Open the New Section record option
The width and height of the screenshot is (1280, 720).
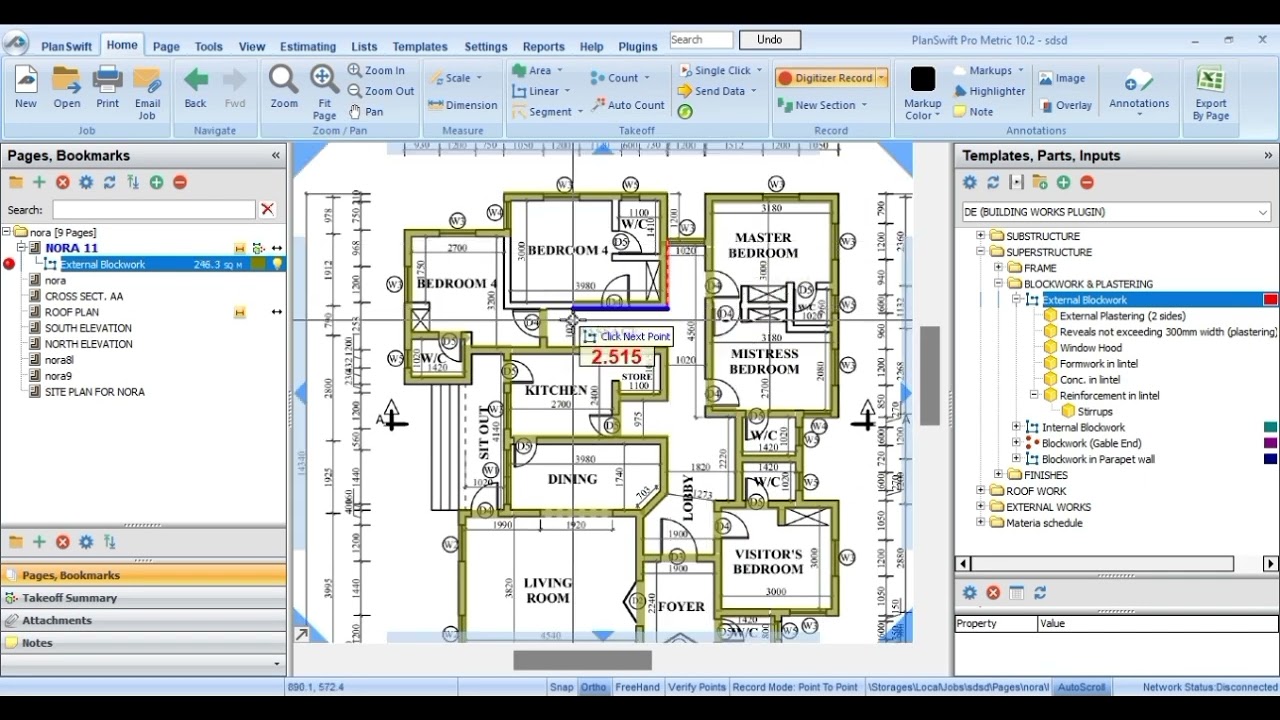pyautogui.click(x=822, y=105)
